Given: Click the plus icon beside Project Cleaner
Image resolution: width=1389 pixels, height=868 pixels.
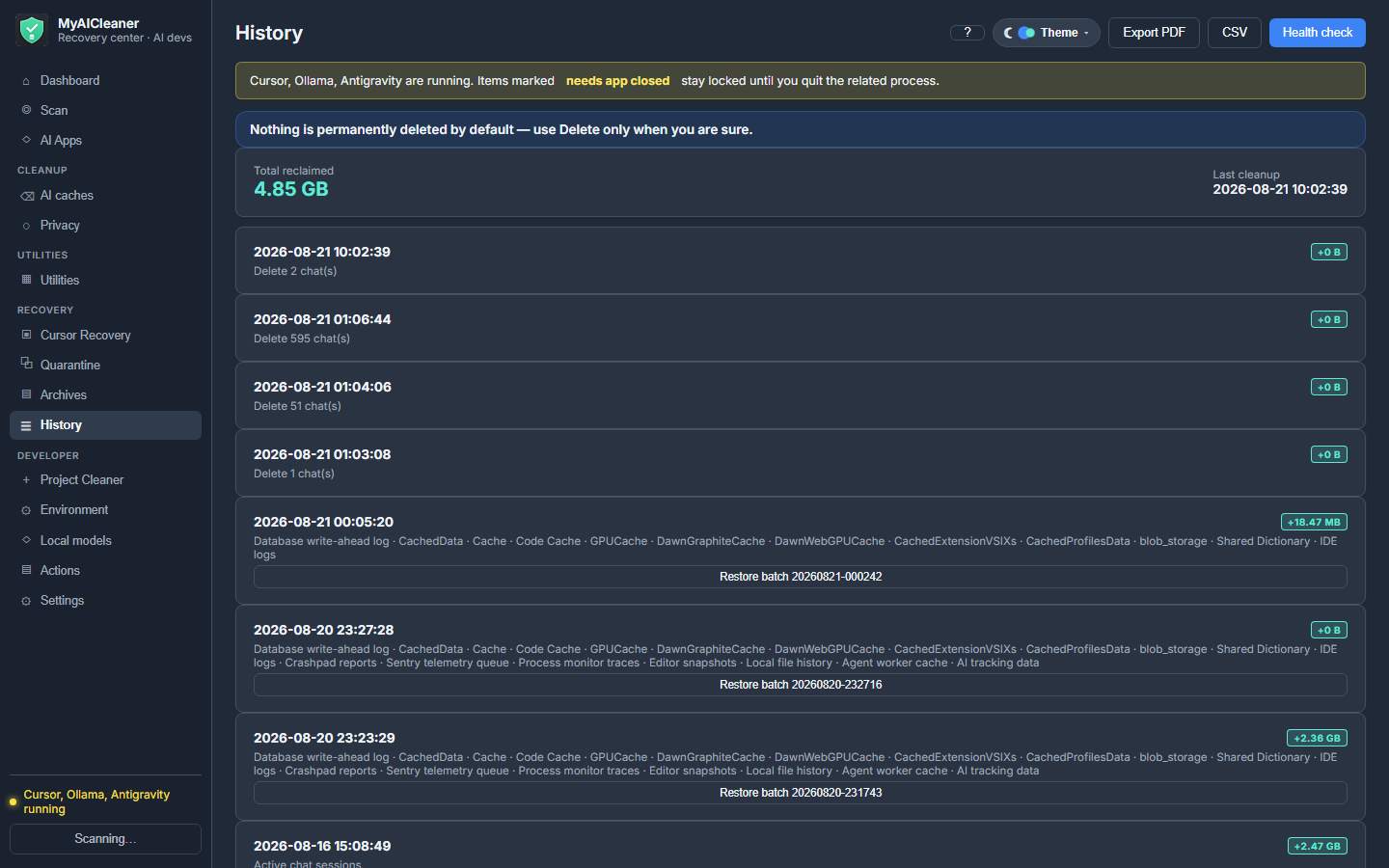Looking at the screenshot, I should 26,480.
